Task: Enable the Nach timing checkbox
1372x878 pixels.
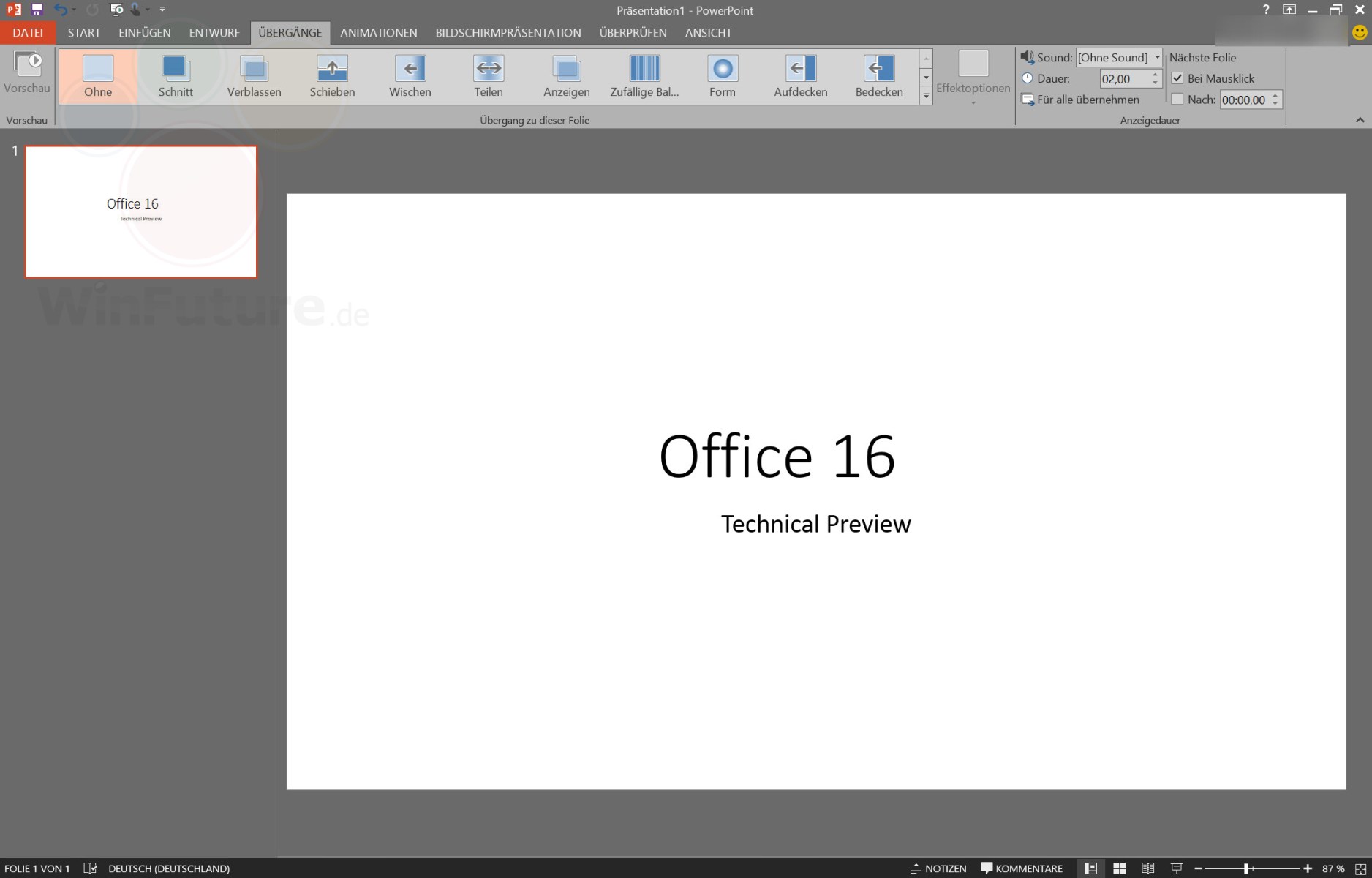Action: 1177,100
